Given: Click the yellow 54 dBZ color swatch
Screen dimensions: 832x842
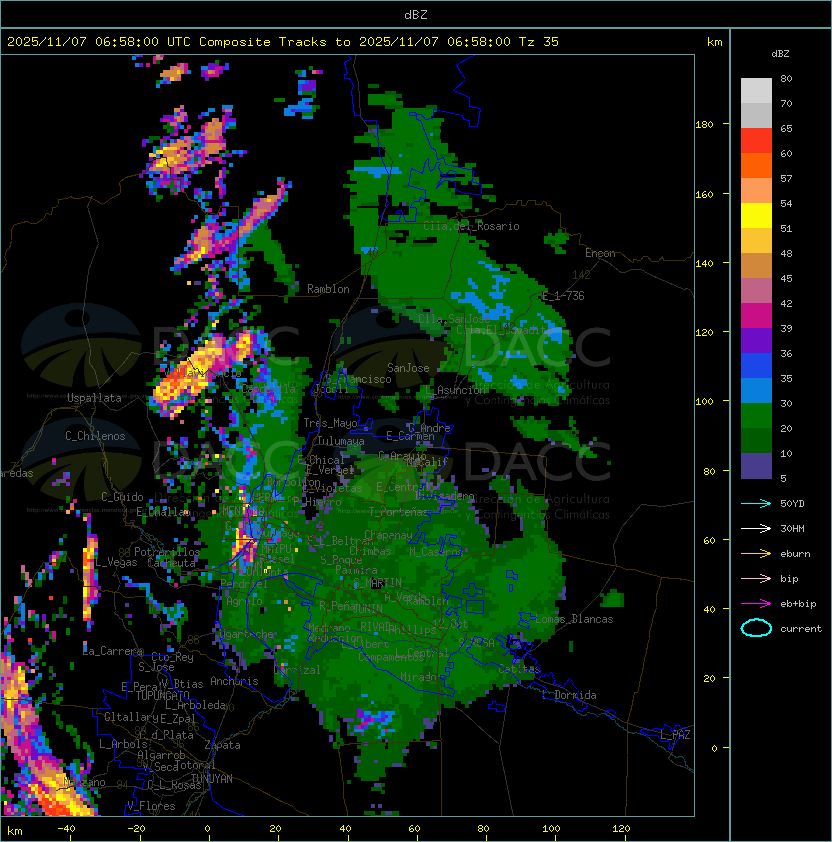Looking at the screenshot, I should pos(756,215).
